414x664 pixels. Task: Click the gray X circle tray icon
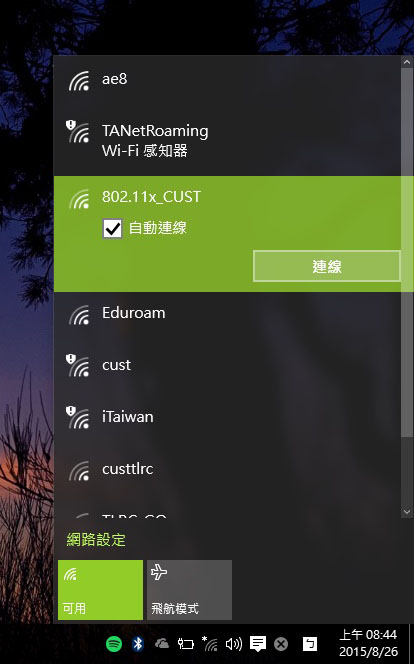pyautogui.click(x=281, y=644)
